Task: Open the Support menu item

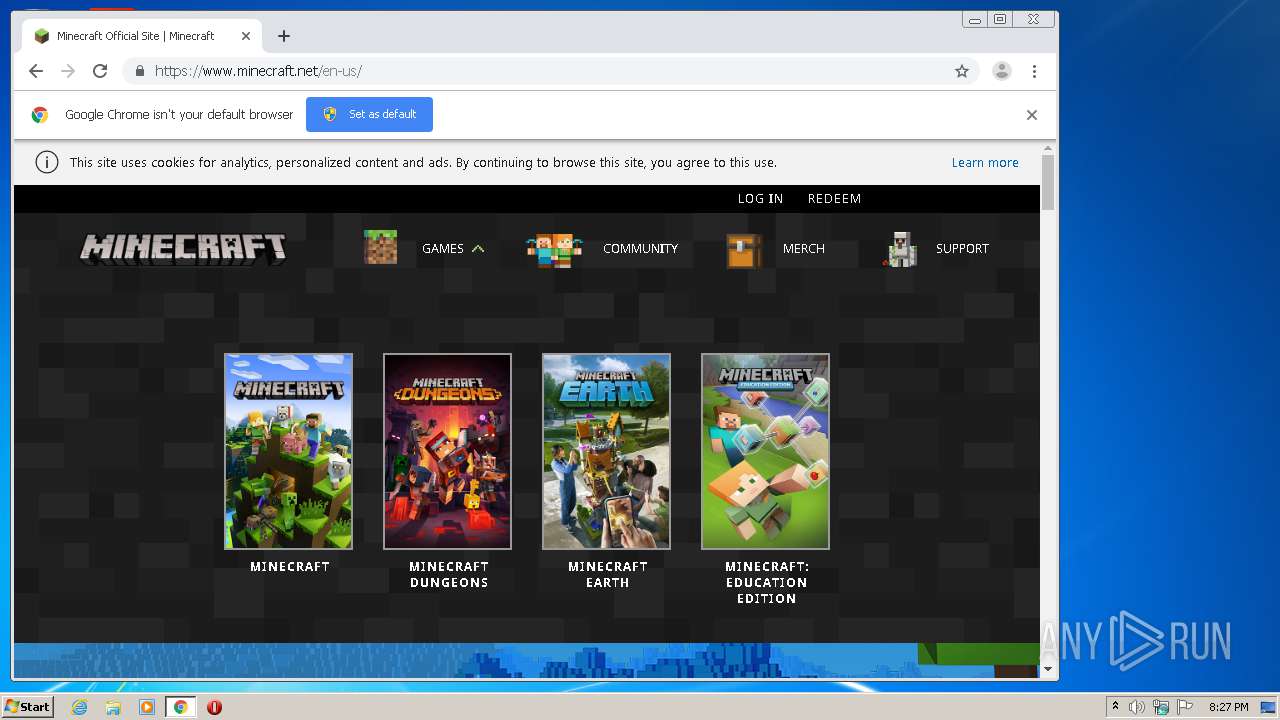Action: pyautogui.click(x=962, y=249)
